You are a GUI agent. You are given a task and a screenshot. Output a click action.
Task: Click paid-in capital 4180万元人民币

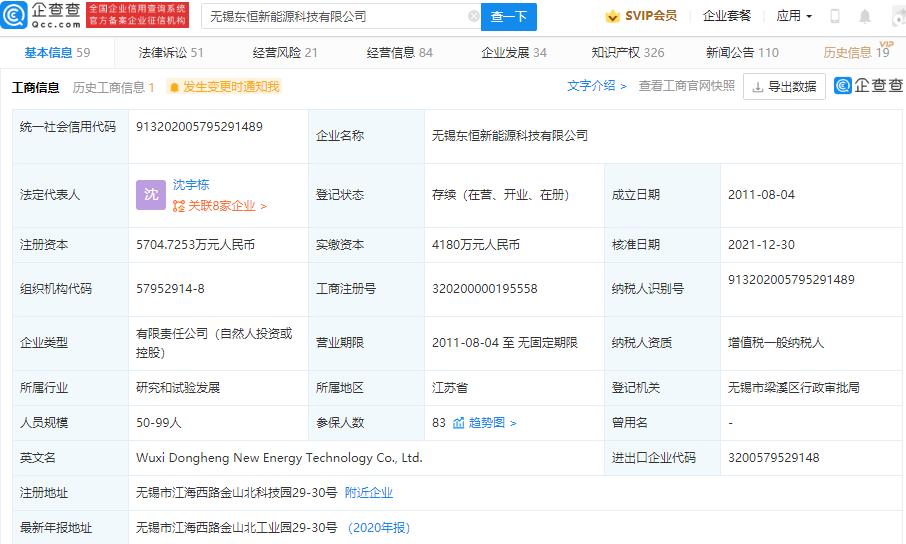pyautogui.click(x=476, y=245)
